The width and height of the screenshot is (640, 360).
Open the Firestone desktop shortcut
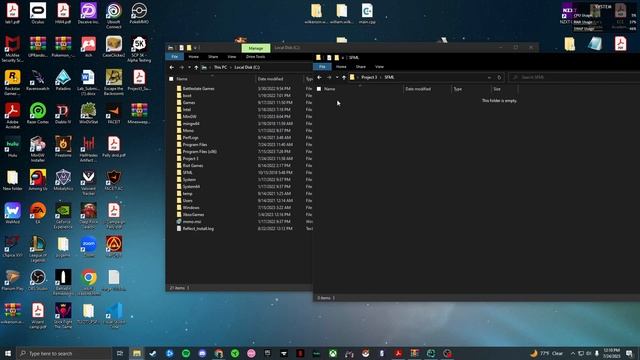63,147
